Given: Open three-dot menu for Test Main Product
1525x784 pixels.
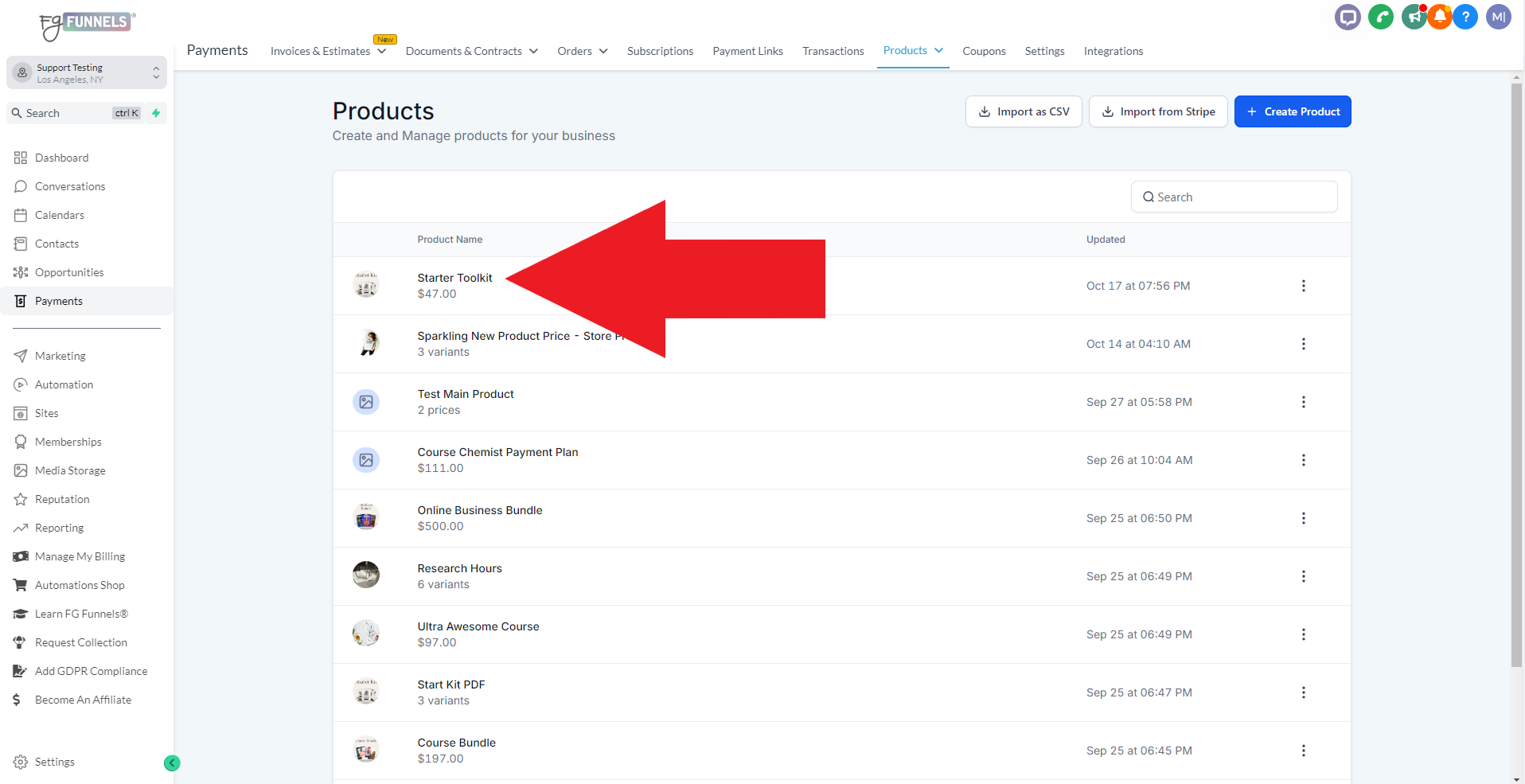Looking at the screenshot, I should (x=1304, y=402).
